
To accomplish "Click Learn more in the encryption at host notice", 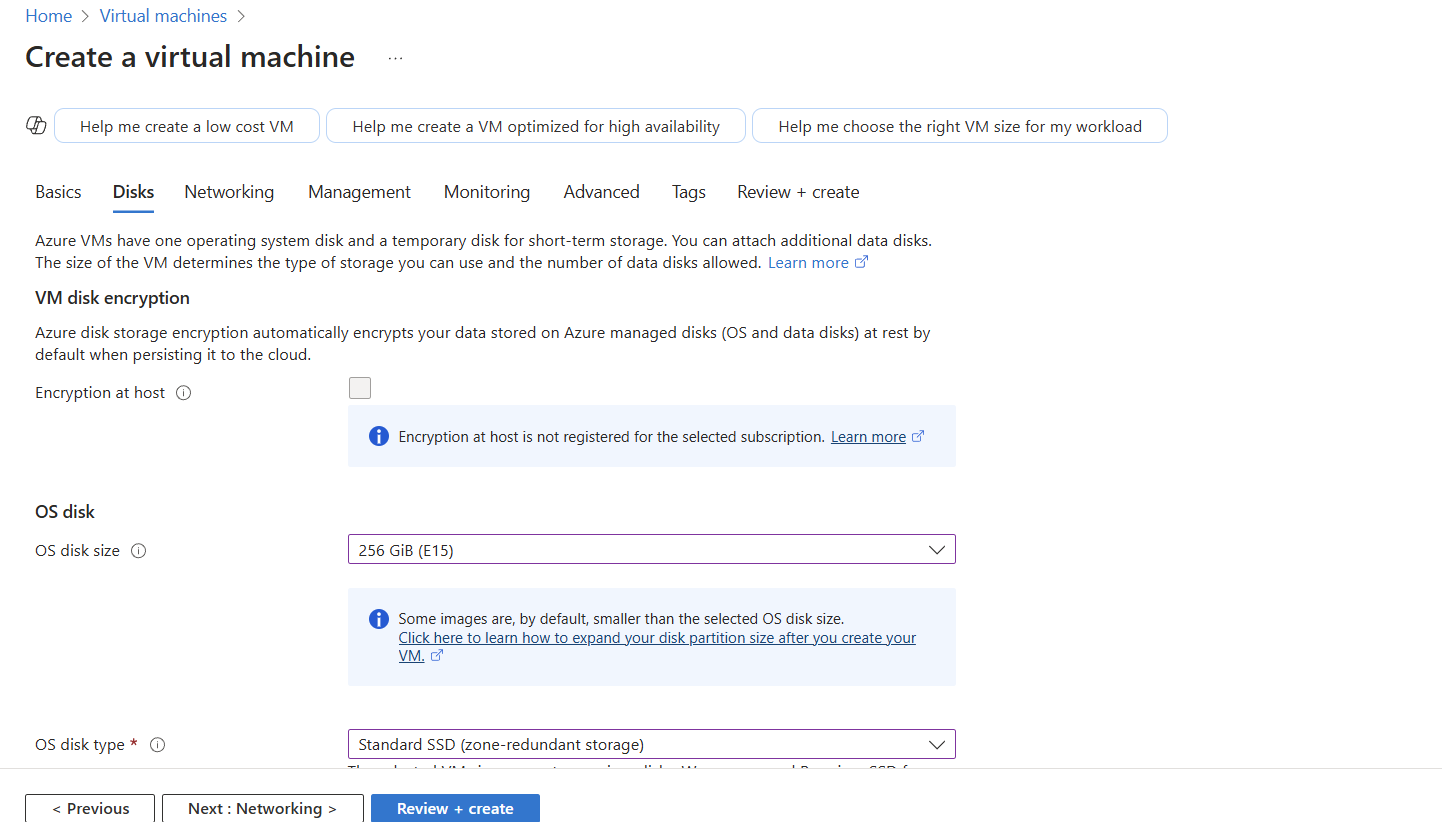I will point(868,437).
